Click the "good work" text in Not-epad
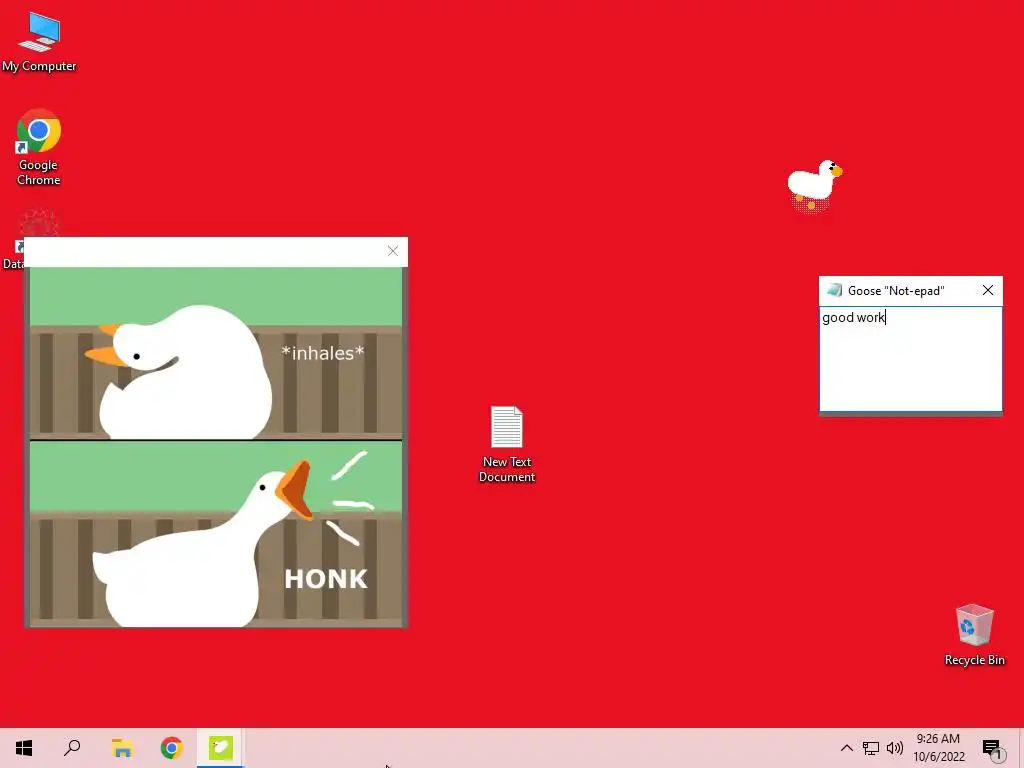This screenshot has height=768, width=1024. tap(853, 317)
